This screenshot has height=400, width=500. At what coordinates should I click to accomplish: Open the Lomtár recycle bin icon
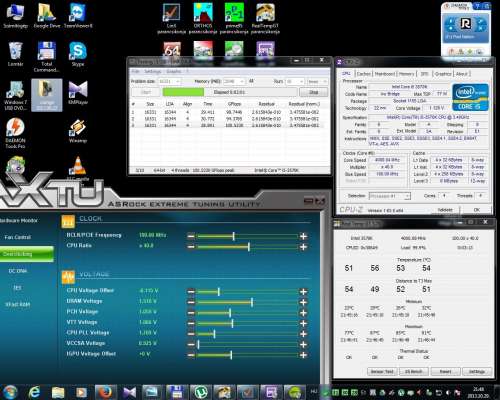[x=15, y=54]
